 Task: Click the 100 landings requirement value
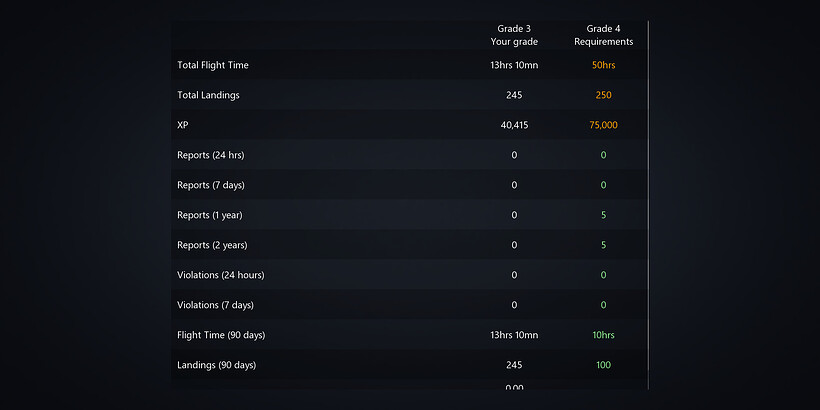click(x=603, y=365)
